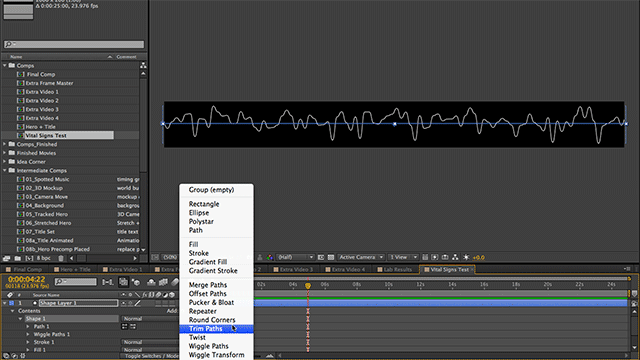Toggle Frame Blending enable icon
Image resolution: width=640 pixels, height=360 pixels.
(163, 282)
